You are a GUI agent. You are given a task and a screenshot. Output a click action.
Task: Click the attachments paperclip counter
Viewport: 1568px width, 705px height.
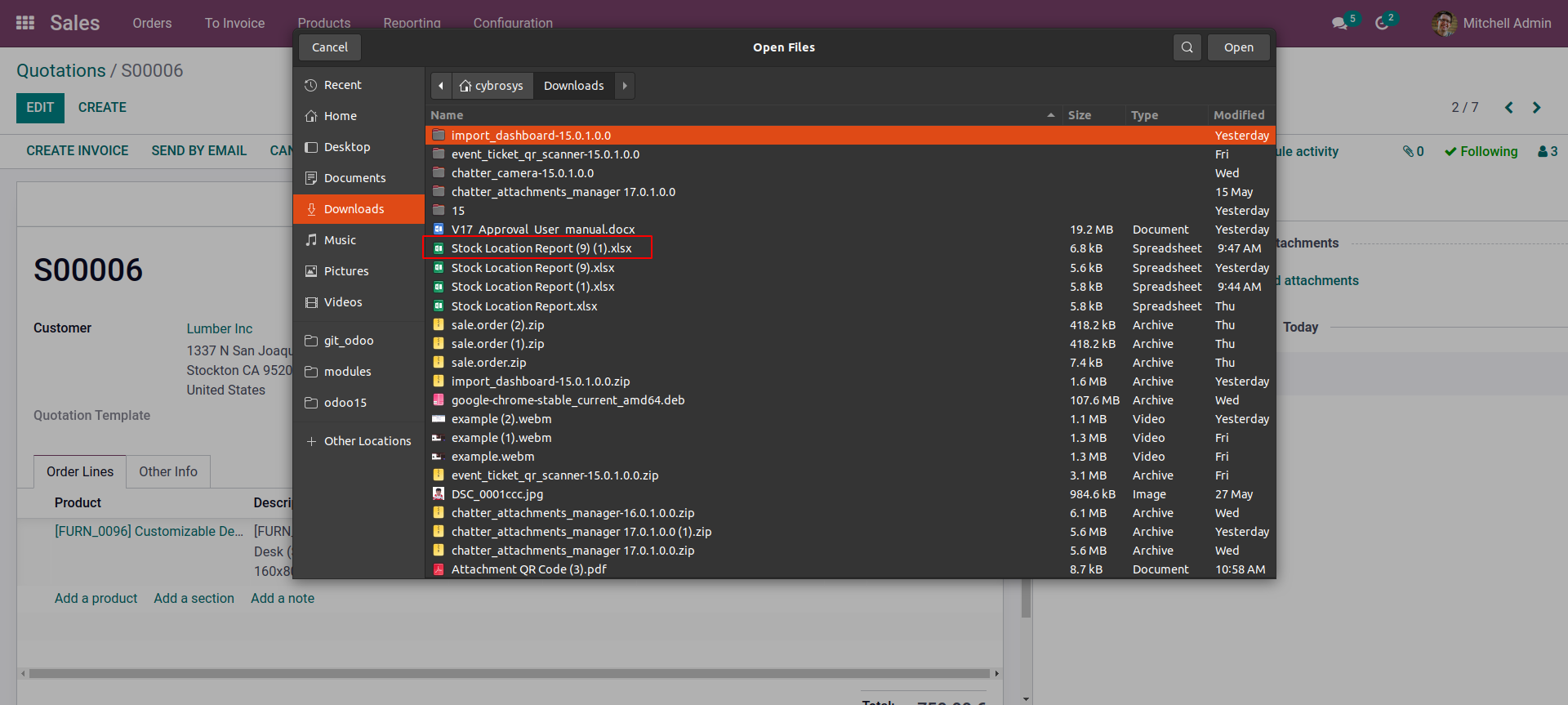tap(1414, 151)
